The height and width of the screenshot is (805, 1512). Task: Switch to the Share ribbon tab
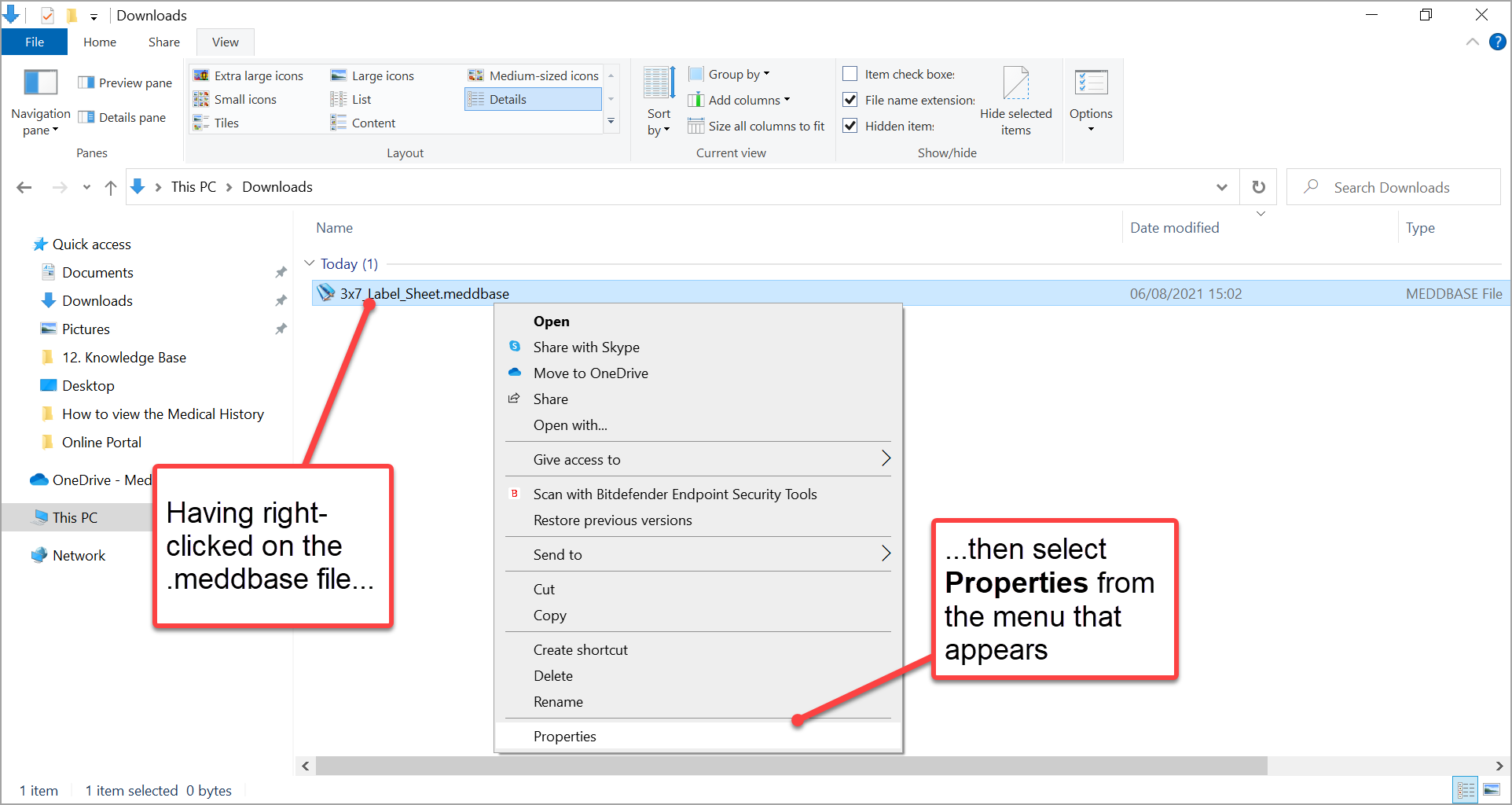164,42
